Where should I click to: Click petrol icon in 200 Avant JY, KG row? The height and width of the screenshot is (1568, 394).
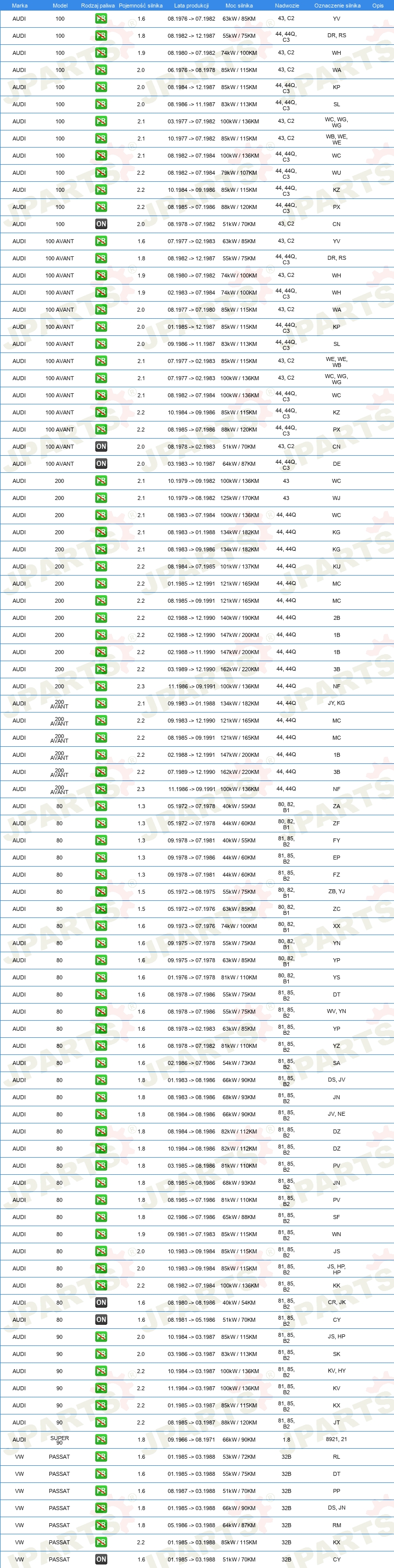[101, 703]
